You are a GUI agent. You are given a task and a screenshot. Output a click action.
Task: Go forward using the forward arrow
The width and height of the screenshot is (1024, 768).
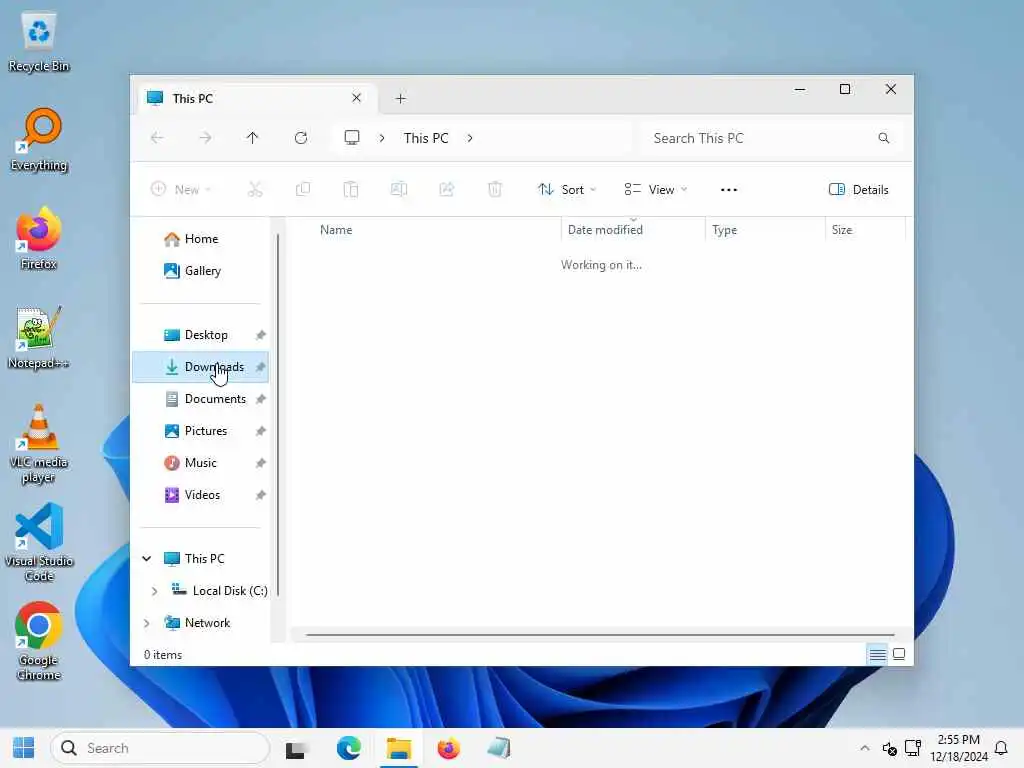205,138
